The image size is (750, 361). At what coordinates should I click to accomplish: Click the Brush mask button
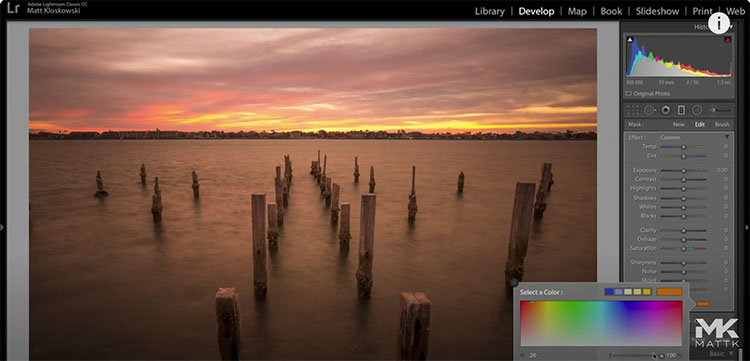pos(722,124)
